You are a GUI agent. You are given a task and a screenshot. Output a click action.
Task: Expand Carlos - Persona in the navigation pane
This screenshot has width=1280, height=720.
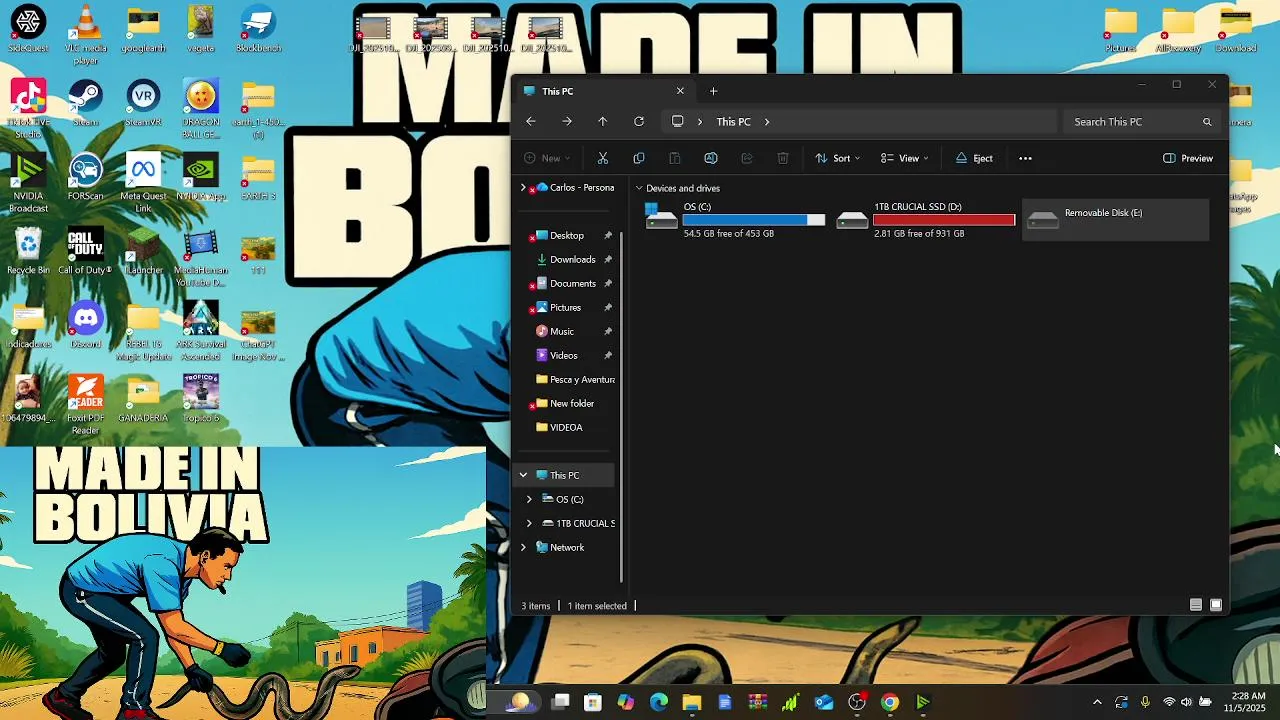tap(523, 188)
